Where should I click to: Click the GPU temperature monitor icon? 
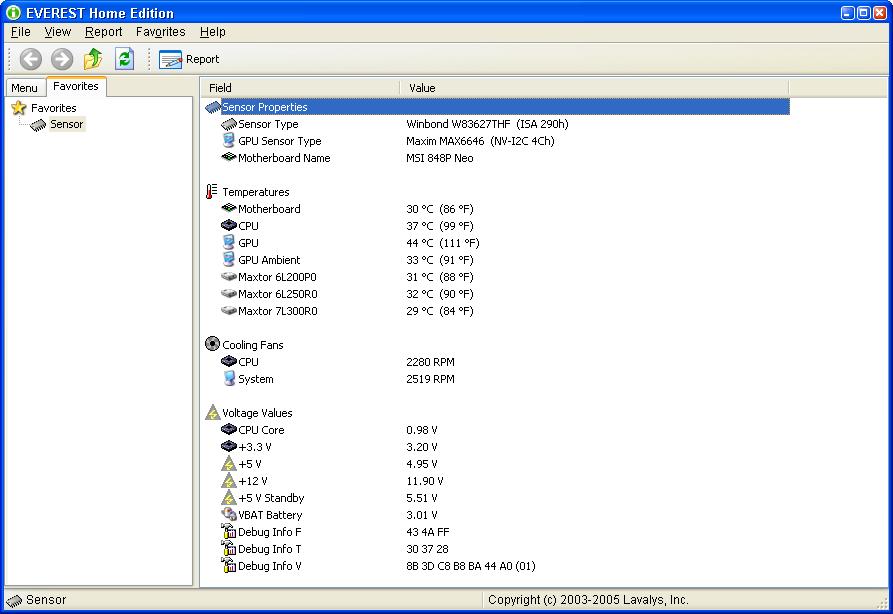[x=229, y=243]
